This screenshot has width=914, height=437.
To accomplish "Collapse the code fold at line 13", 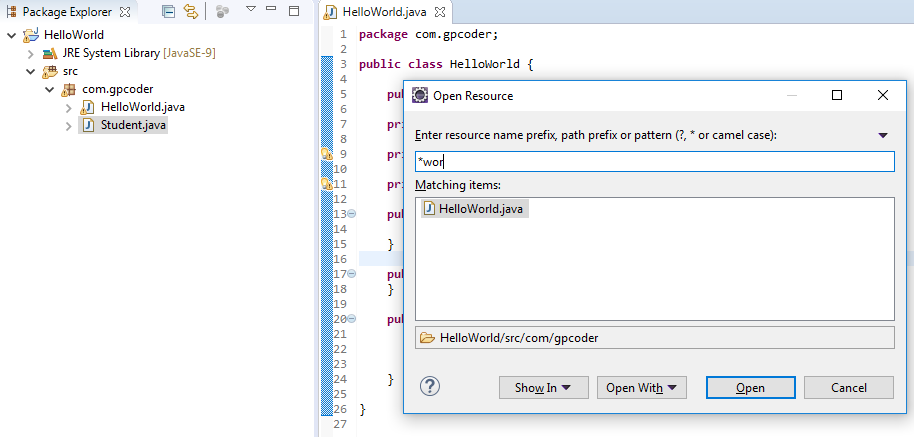I will [350, 214].
